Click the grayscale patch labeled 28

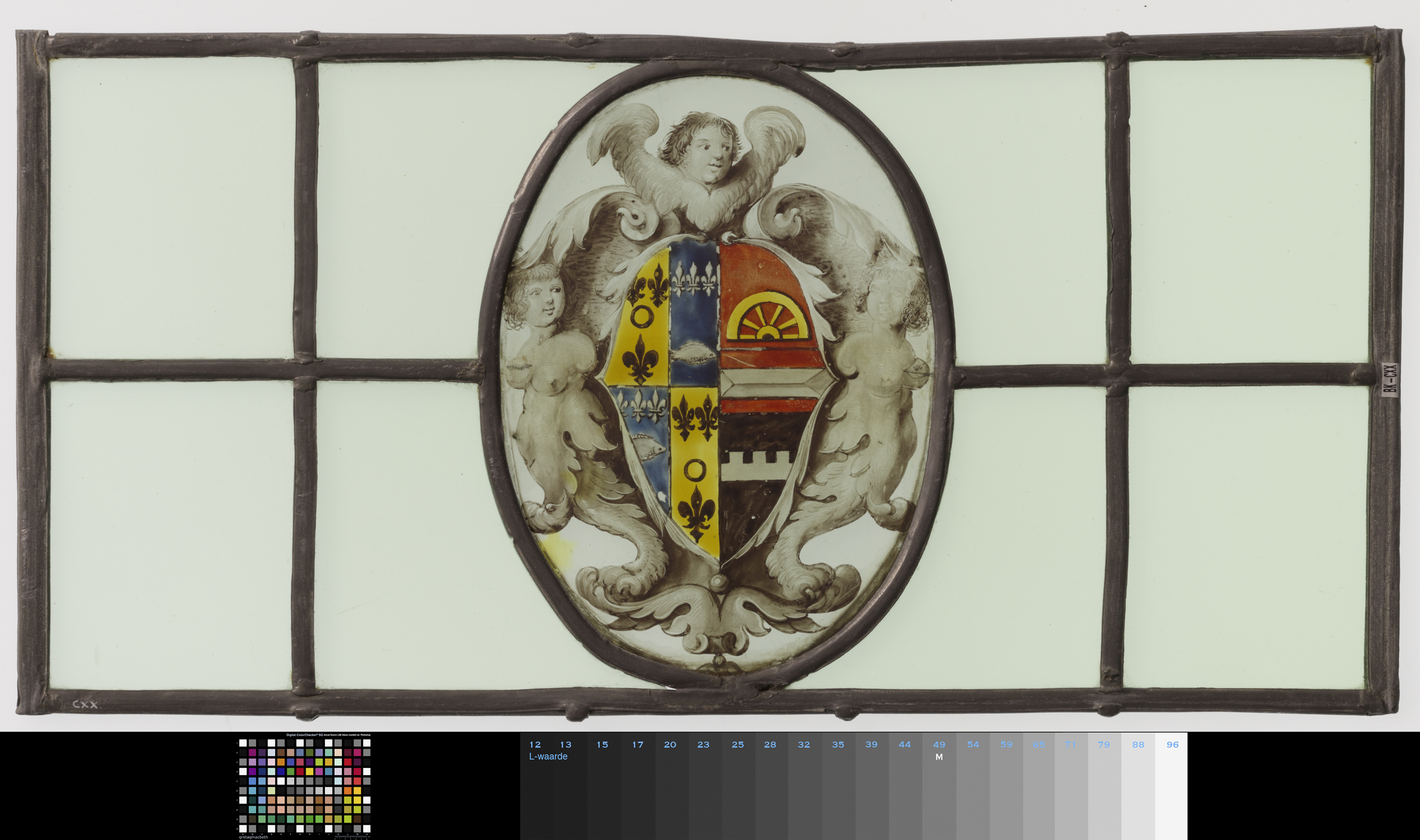pos(771,786)
